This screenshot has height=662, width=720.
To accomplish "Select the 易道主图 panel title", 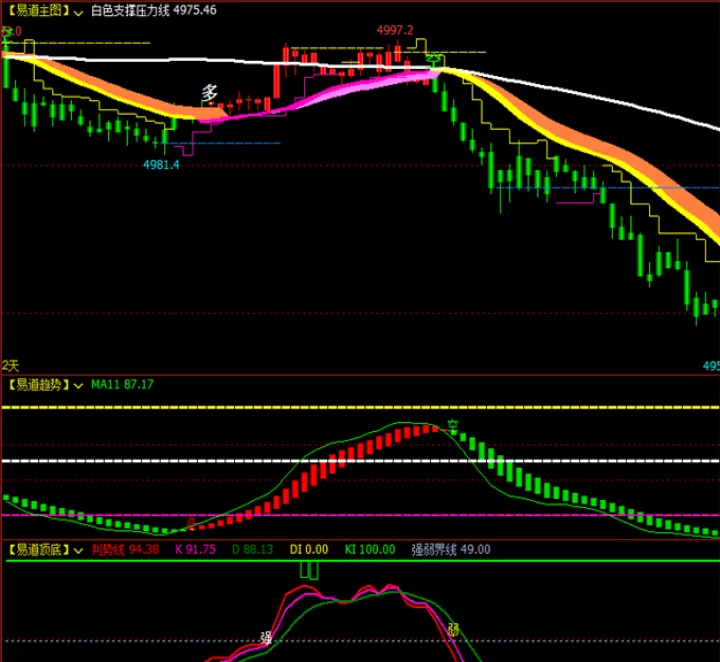I will 36,11.
